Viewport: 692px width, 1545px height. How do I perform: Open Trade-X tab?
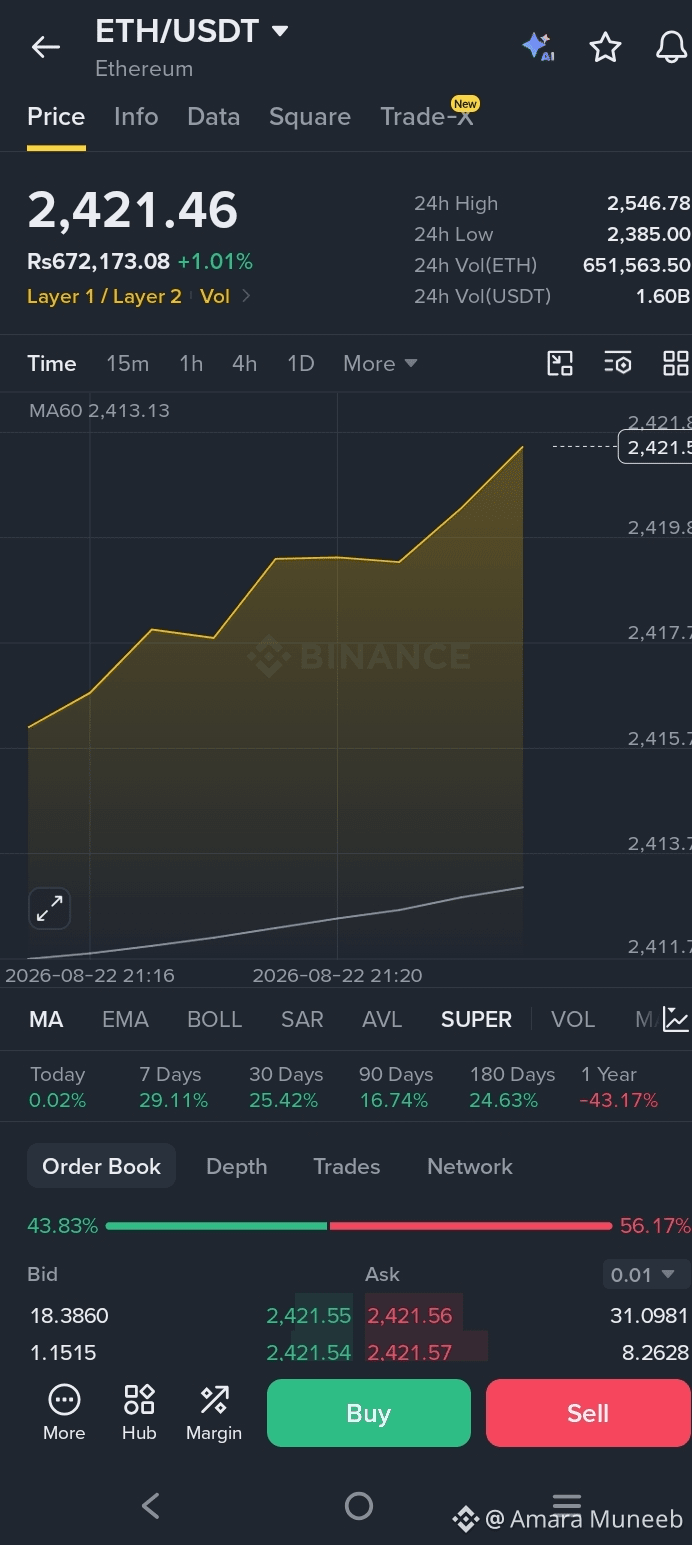tap(427, 117)
